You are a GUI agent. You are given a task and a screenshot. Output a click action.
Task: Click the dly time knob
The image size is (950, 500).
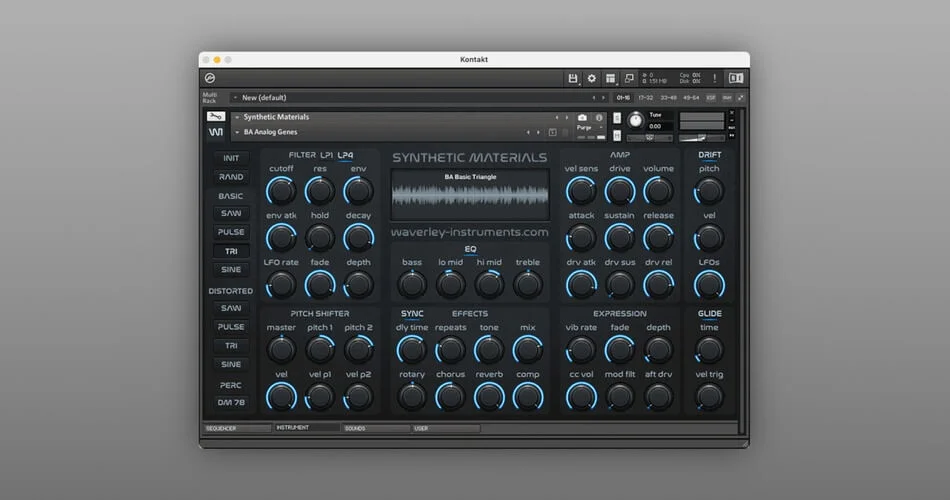tap(411, 350)
